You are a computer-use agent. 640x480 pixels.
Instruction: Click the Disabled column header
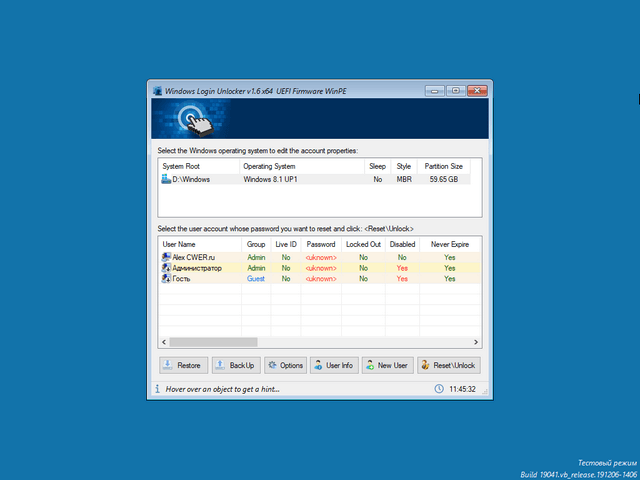pos(402,244)
